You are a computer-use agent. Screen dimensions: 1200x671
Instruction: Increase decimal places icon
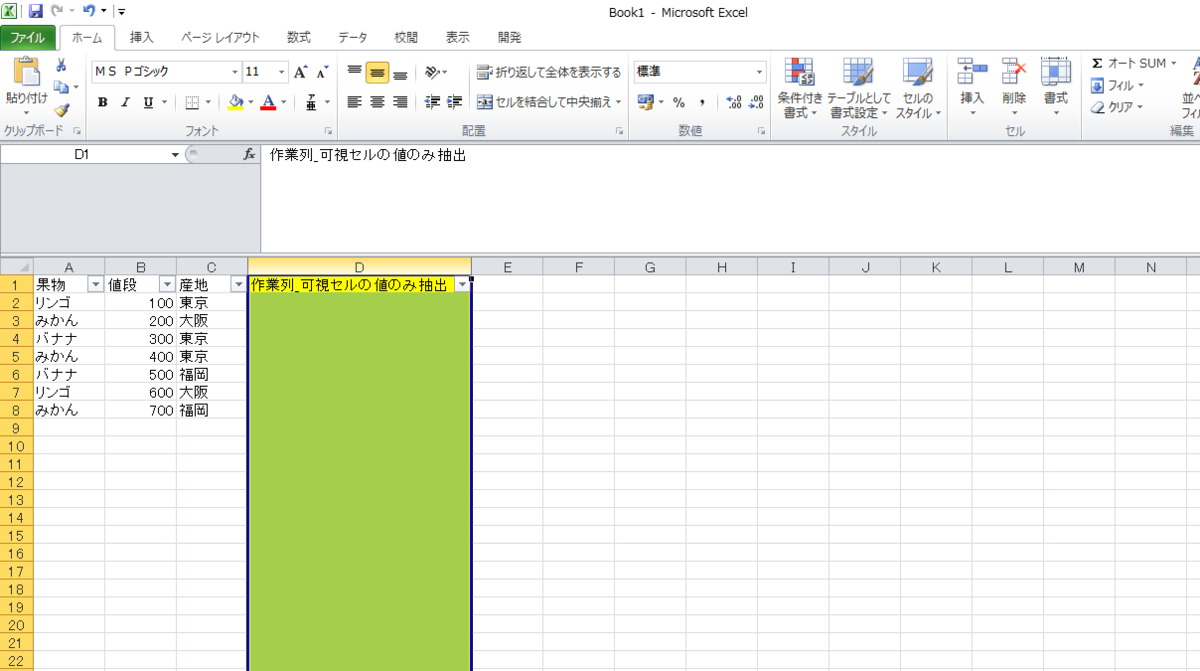click(x=733, y=102)
